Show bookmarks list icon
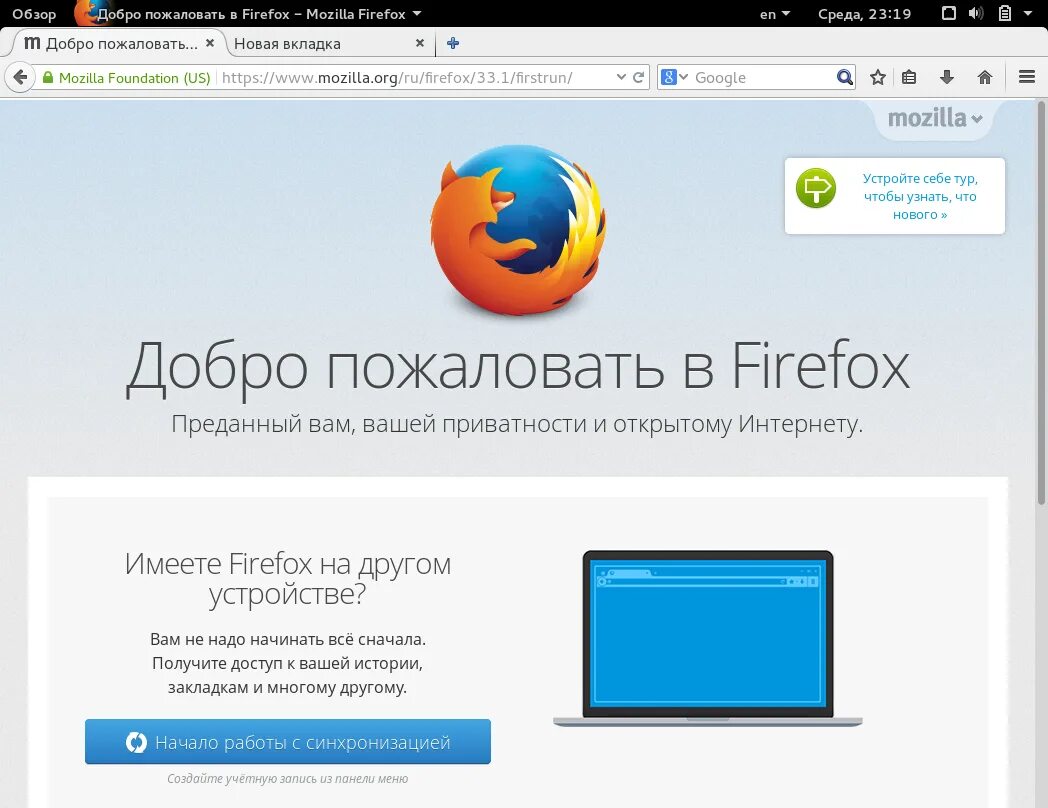The height and width of the screenshot is (808, 1048). (x=909, y=78)
